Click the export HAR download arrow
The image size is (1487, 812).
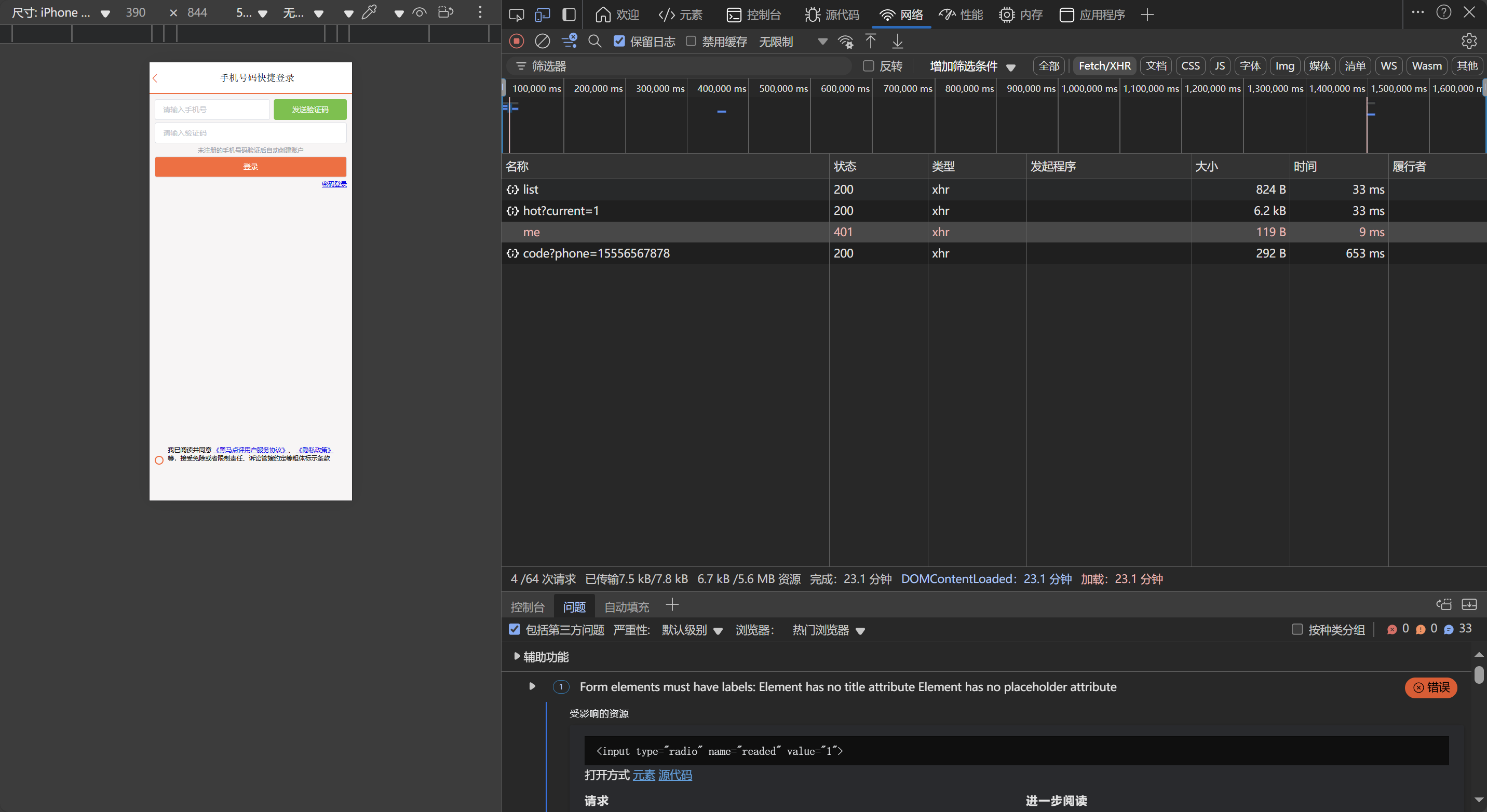coord(897,42)
